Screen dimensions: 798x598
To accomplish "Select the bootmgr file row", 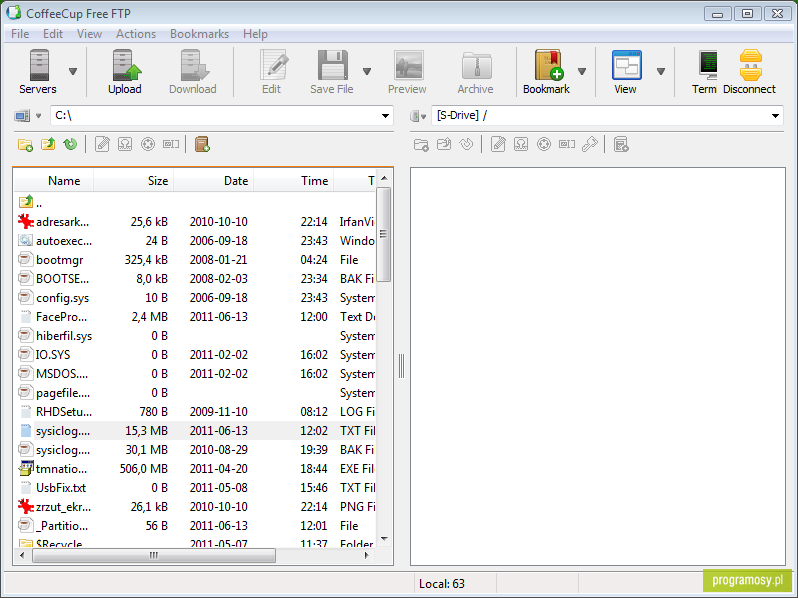I will point(195,260).
